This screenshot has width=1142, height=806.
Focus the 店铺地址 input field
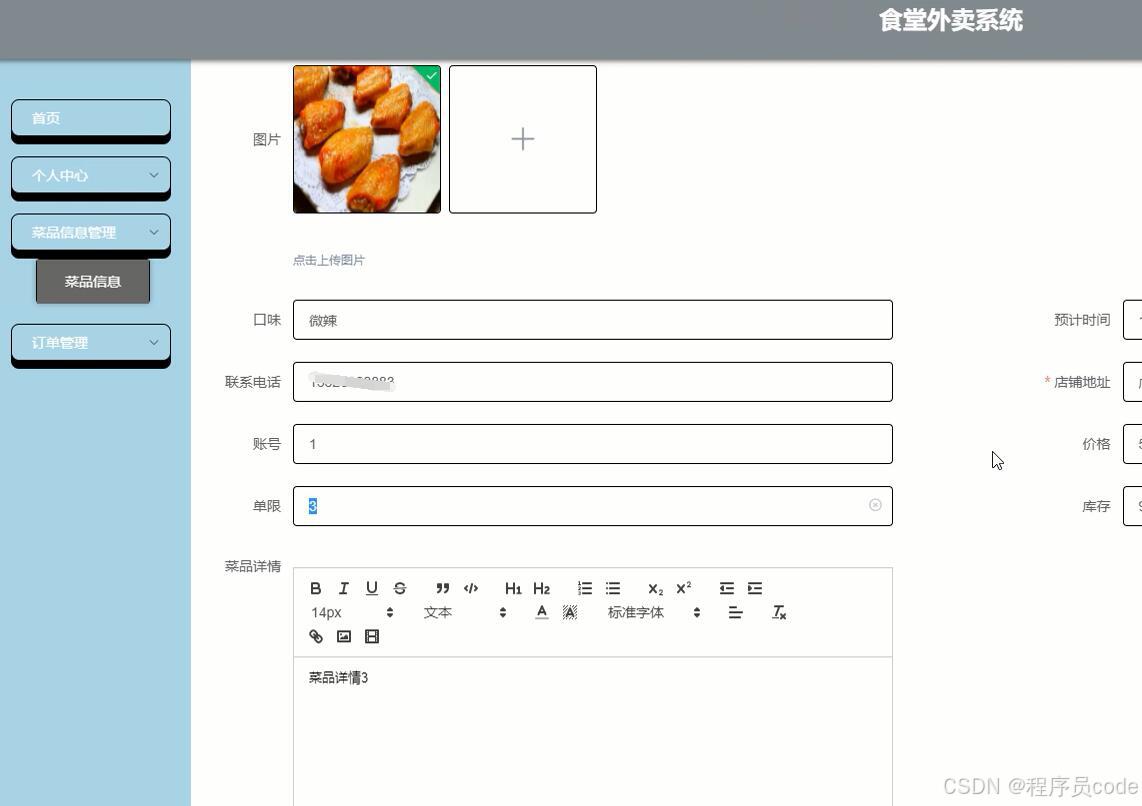[x=1133, y=382]
